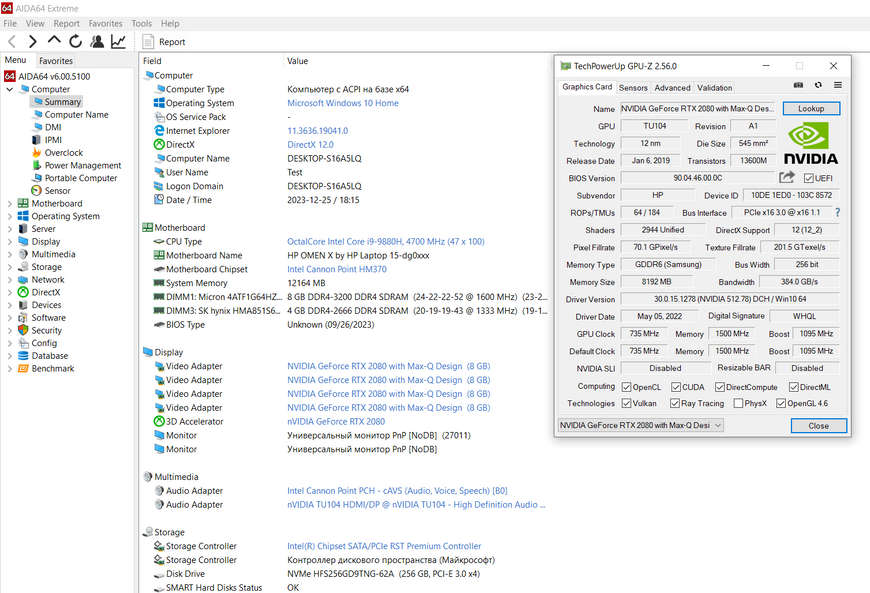Viewport: 870px width, 593px height.
Task: Click the GPU Name field in GPU-Z
Action: coord(697,109)
